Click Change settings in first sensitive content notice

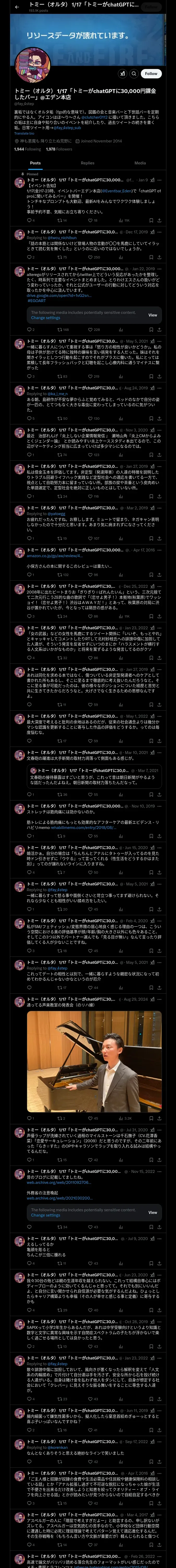46,318
